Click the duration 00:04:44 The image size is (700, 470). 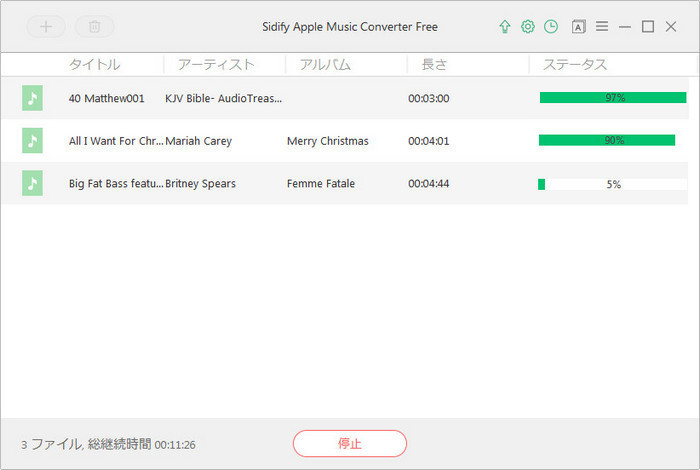coord(429,183)
